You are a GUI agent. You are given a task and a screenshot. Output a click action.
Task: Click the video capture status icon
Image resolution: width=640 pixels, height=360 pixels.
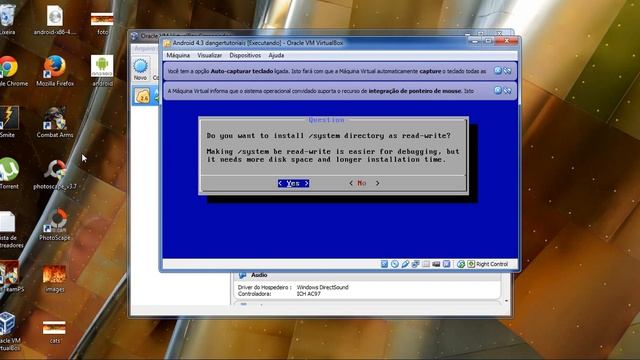point(436,264)
